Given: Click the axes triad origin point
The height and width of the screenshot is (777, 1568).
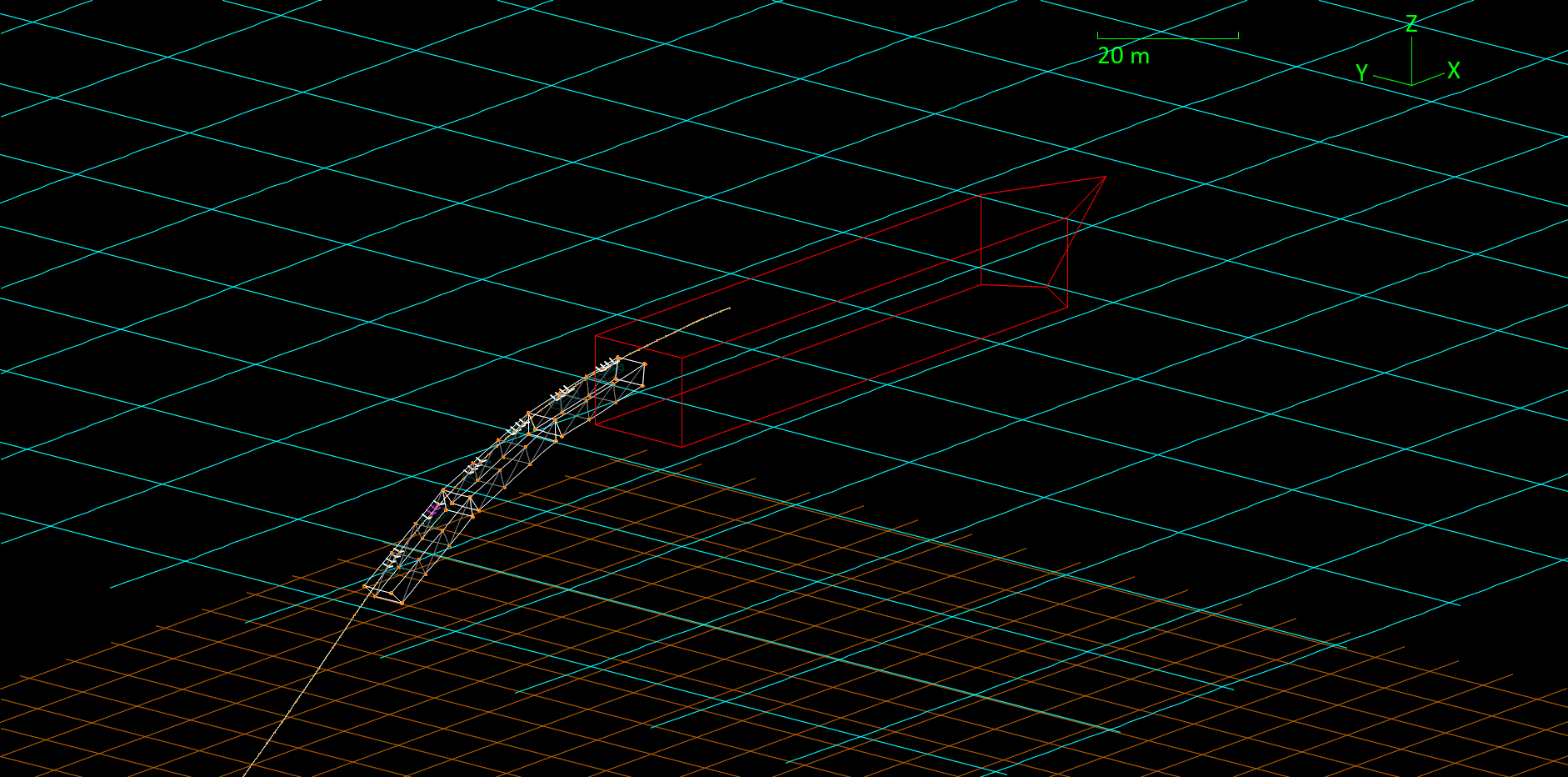Looking at the screenshot, I should click(1411, 84).
